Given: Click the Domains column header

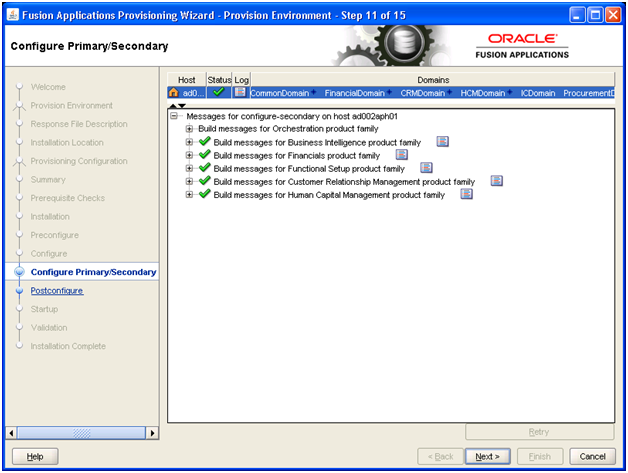Looking at the screenshot, I should (x=433, y=80).
